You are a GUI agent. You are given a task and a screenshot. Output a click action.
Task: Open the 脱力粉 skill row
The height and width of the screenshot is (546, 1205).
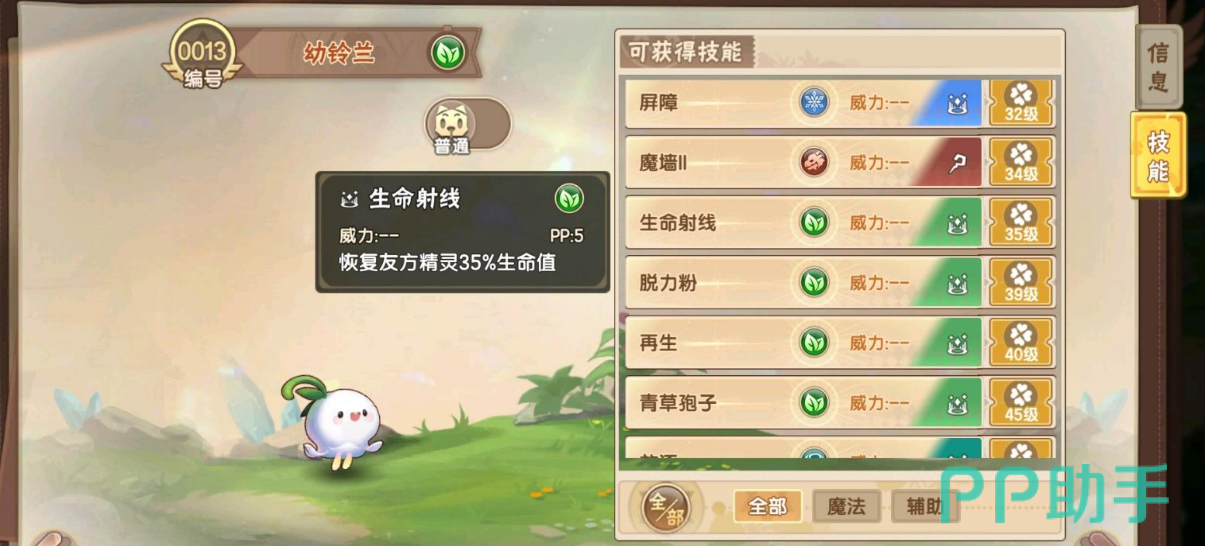tap(805, 283)
